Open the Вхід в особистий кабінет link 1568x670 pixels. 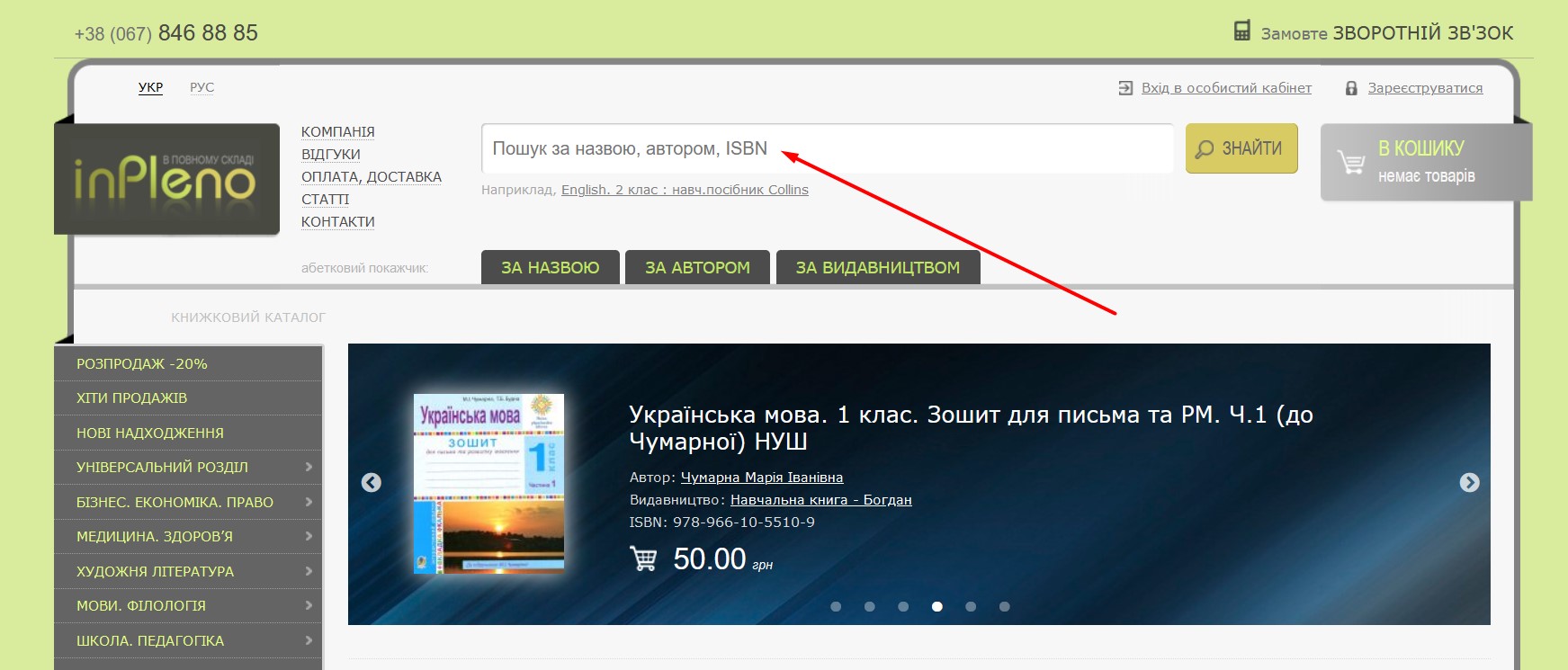pos(1226,88)
